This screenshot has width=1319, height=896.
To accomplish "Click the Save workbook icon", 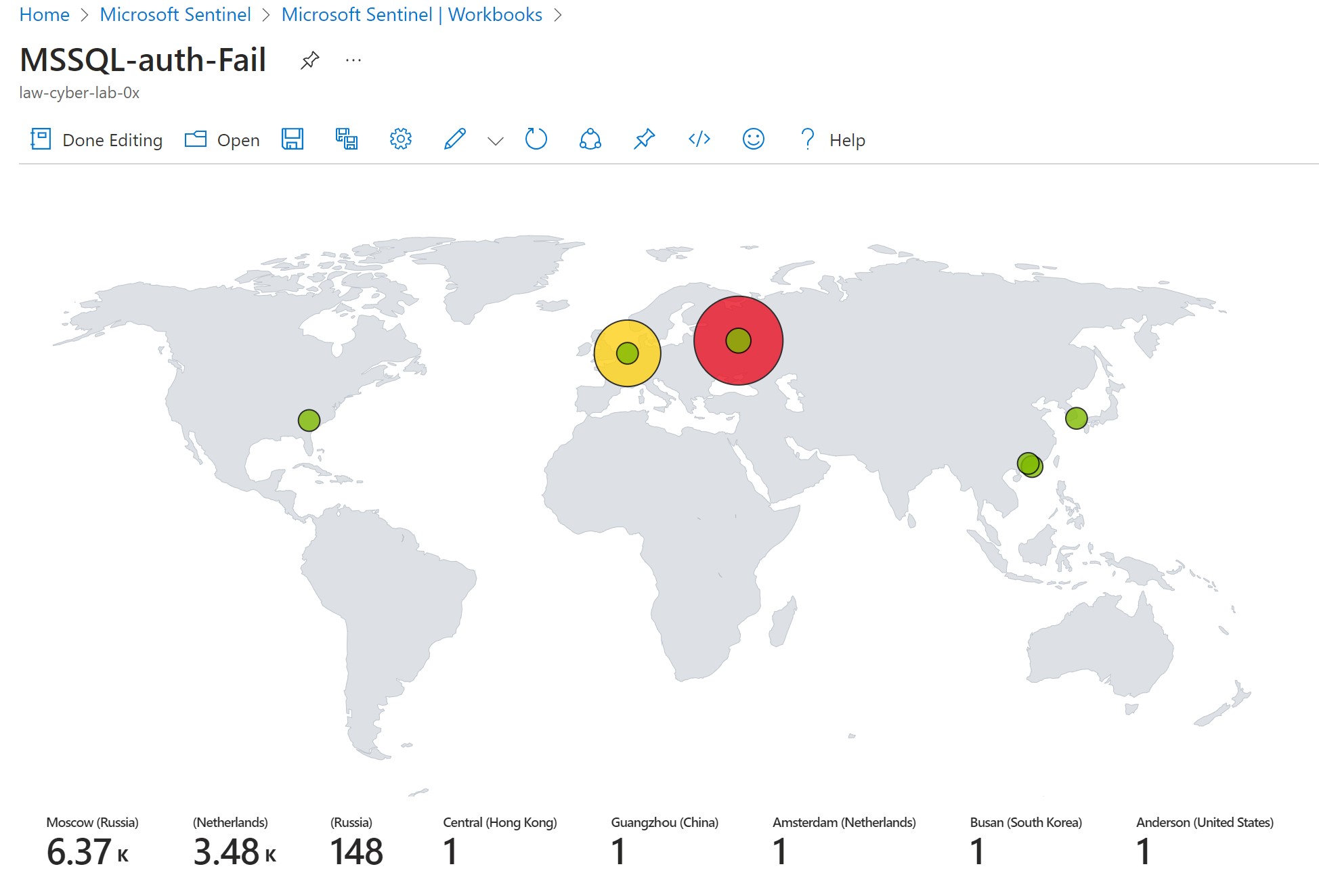I will tap(293, 139).
